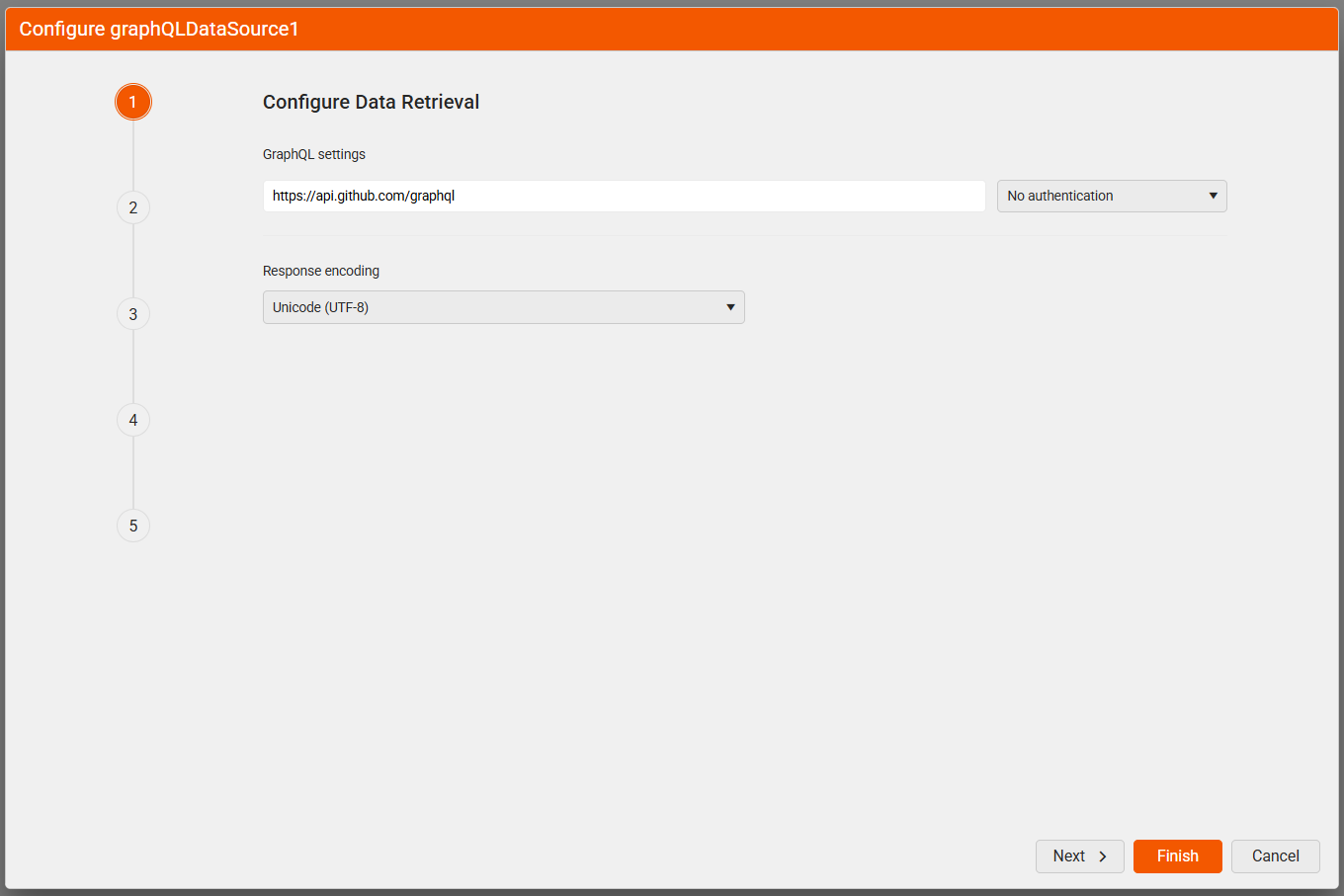This screenshot has width=1344, height=896.
Task: Jump to wizard step 2
Action: [132, 207]
